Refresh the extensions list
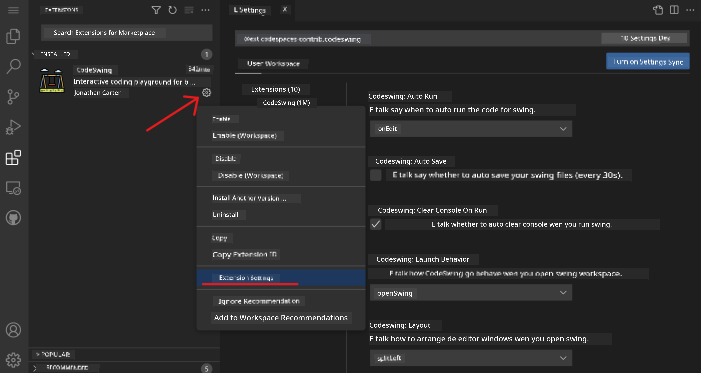Screen dimensions: 701x373 (x=173, y=10)
